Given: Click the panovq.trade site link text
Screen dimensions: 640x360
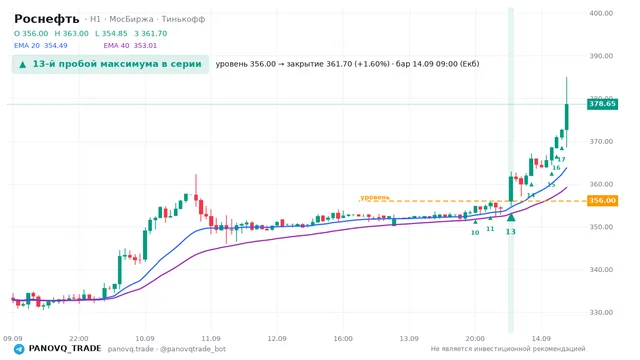Looking at the screenshot, I should click(131, 349).
